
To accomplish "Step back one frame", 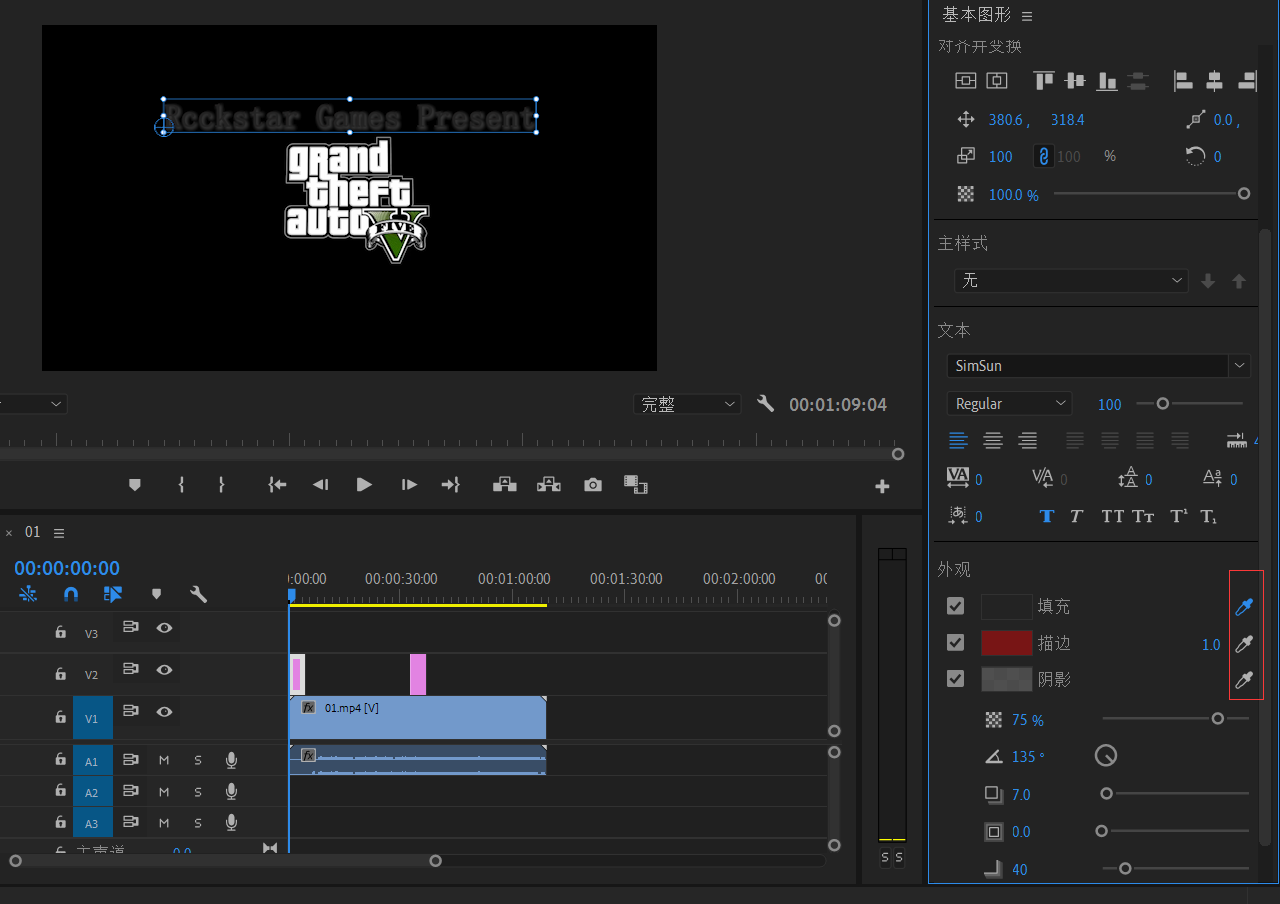I will (x=320, y=484).
